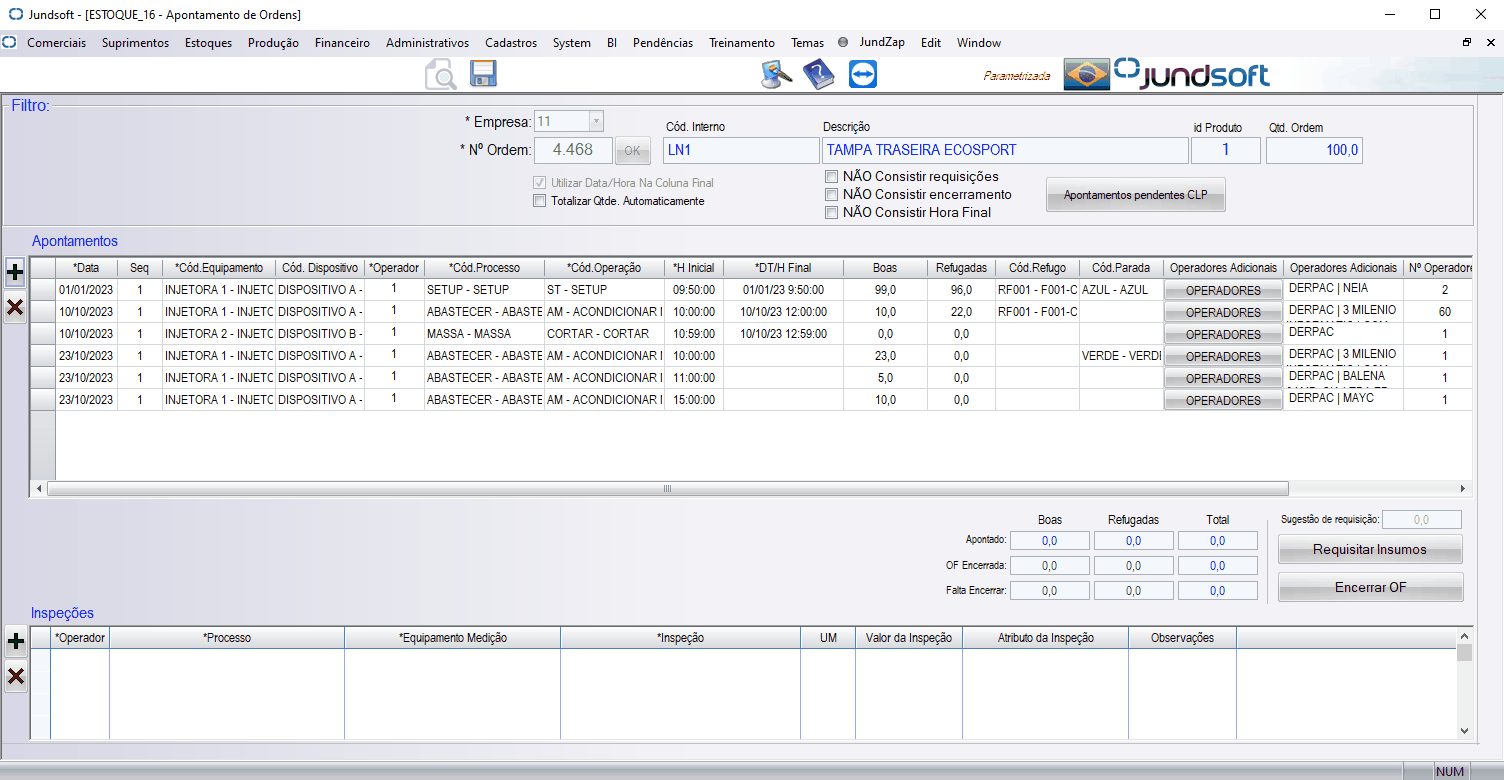
Task: Check NÃO Consistir Hora Final
Action: coord(831,212)
